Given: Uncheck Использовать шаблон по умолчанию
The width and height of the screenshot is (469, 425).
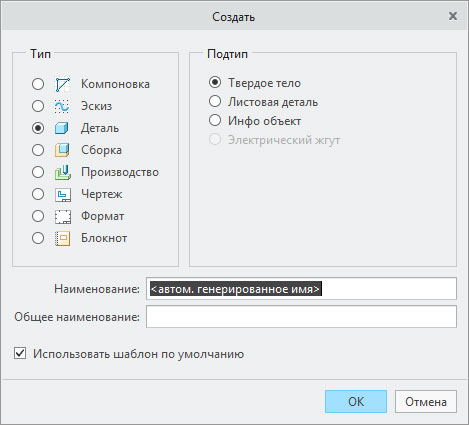Looking at the screenshot, I should (x=20, y=354).
